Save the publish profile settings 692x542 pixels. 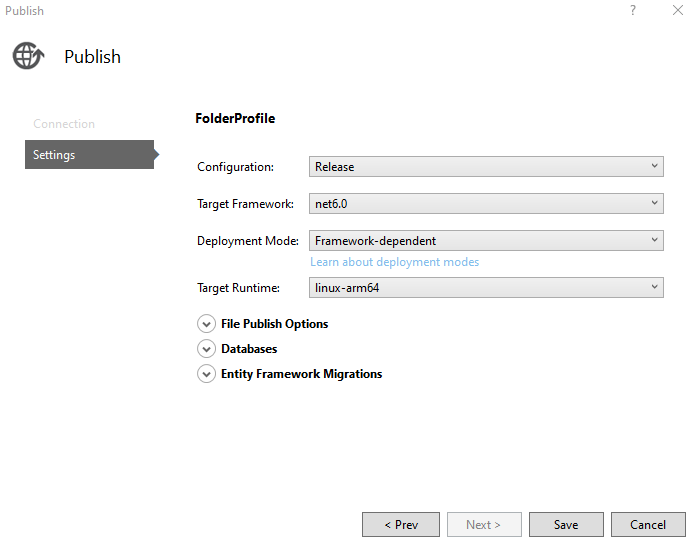point(566,524)
